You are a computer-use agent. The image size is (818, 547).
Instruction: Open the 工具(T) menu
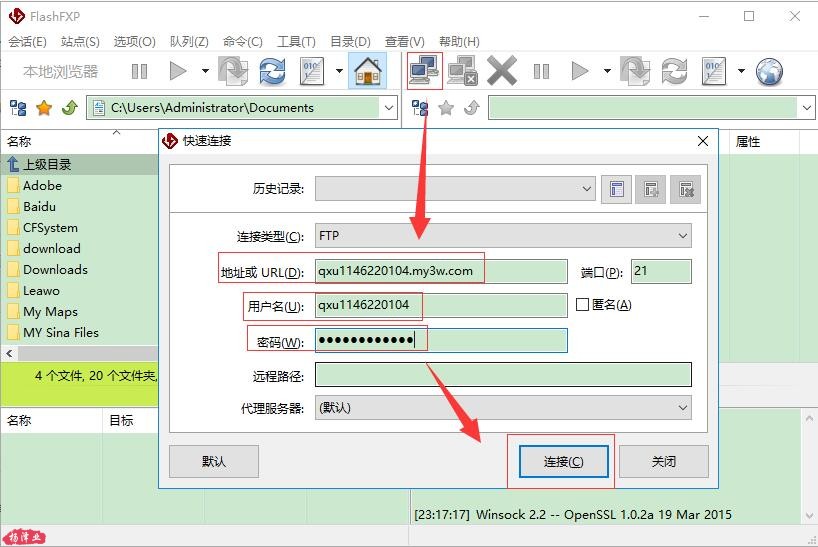coord(296,42)
